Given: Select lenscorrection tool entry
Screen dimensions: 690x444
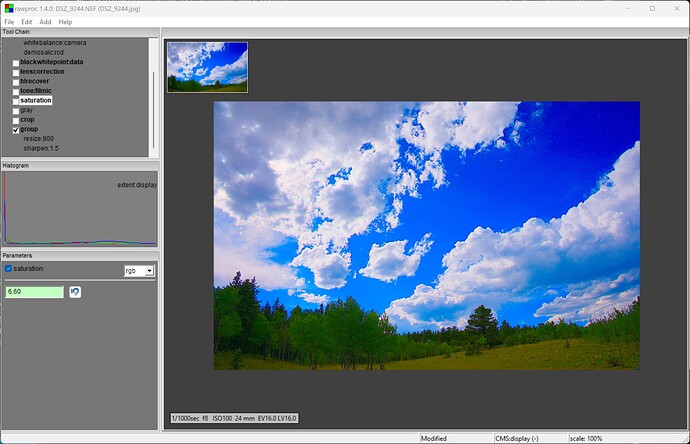Looking at the screenshot, I should 42,72.
